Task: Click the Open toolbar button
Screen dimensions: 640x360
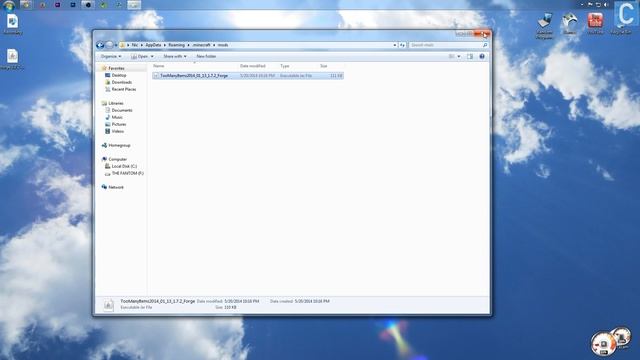Action: [140, 56]
